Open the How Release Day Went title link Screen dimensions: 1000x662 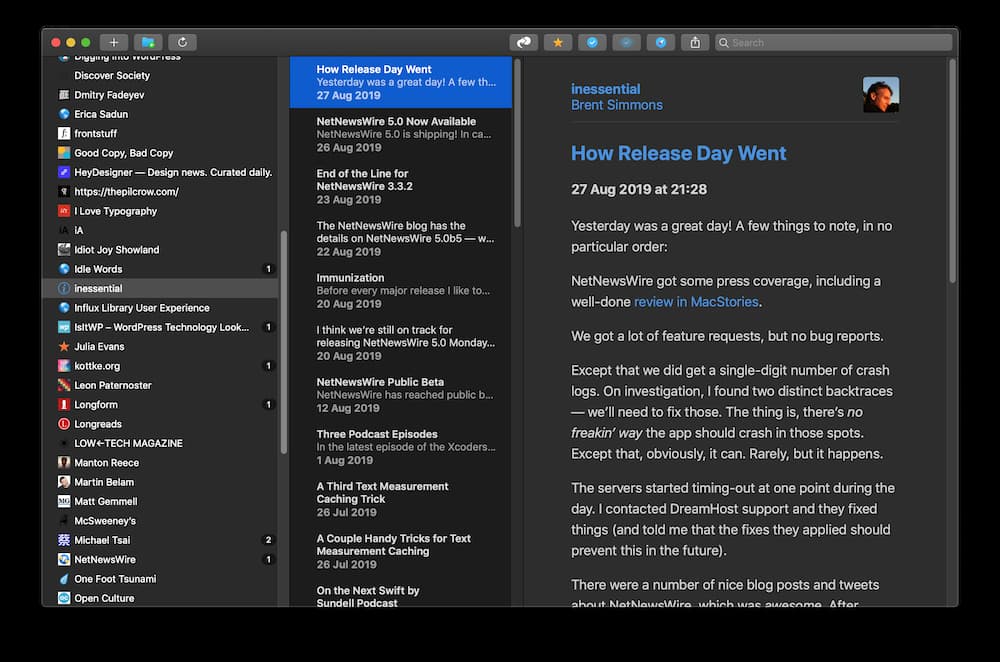[x=679, y=153]
